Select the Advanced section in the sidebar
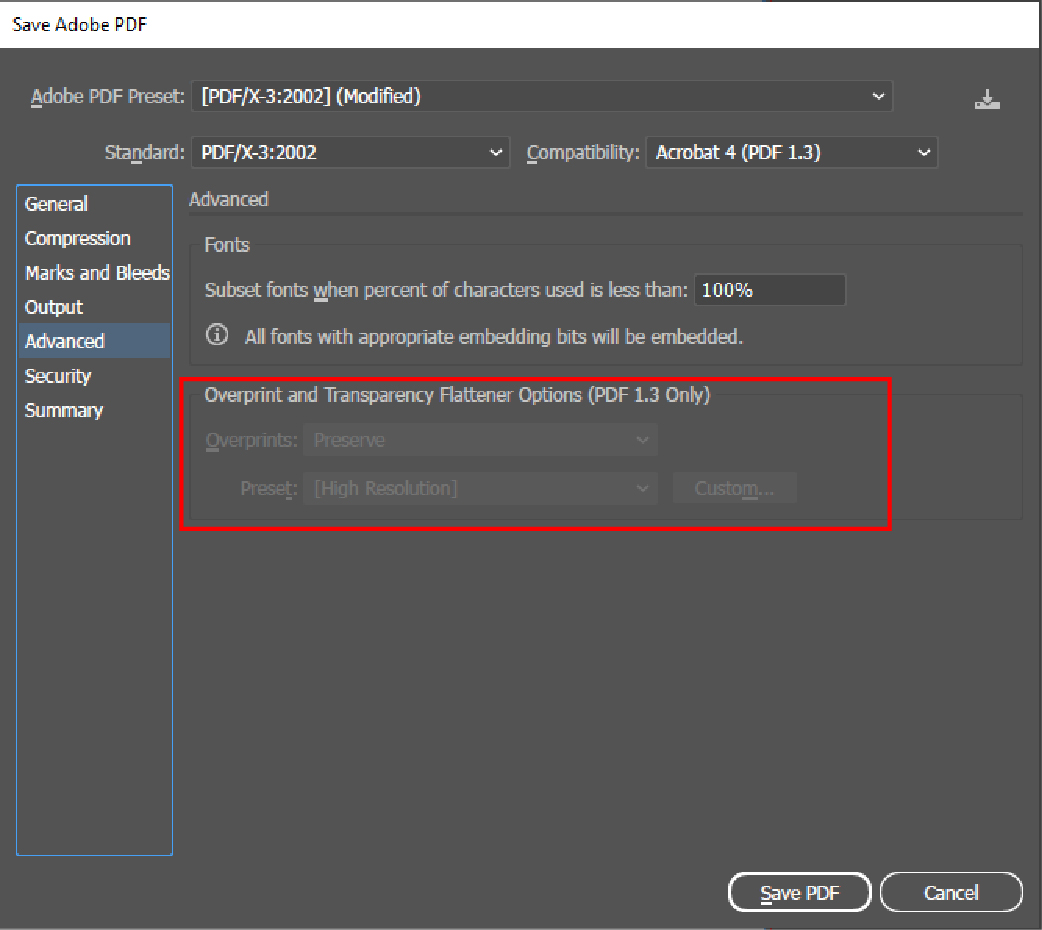The image size is (1042, 930). [x=65, y=342]
